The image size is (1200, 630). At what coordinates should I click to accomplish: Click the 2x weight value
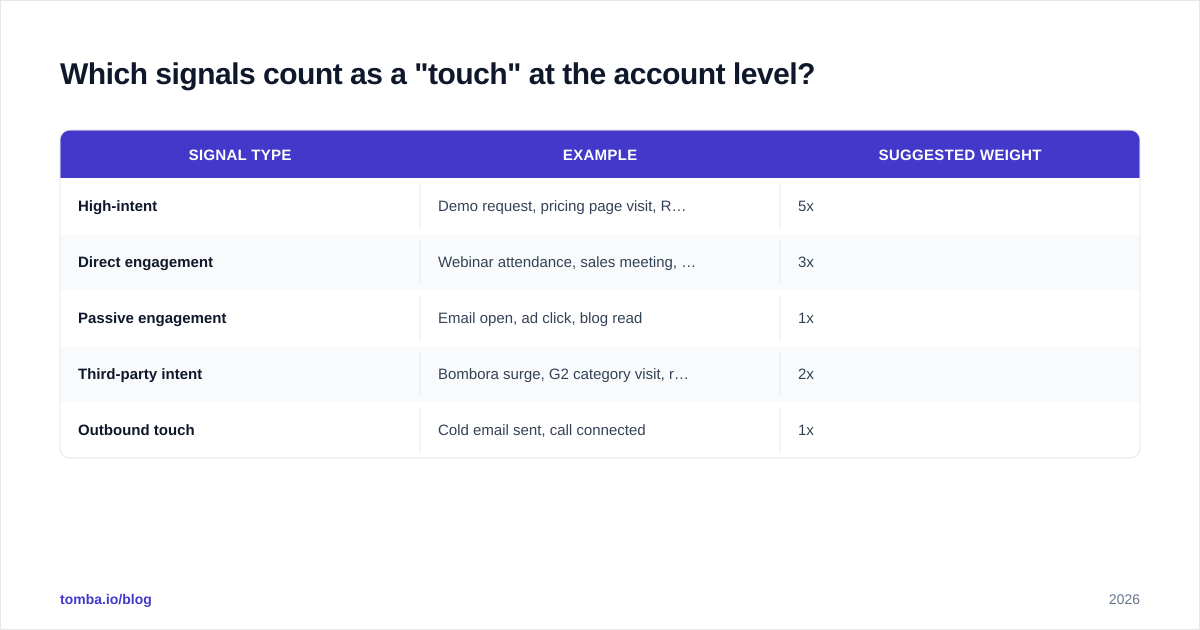(x=806, y=374)
